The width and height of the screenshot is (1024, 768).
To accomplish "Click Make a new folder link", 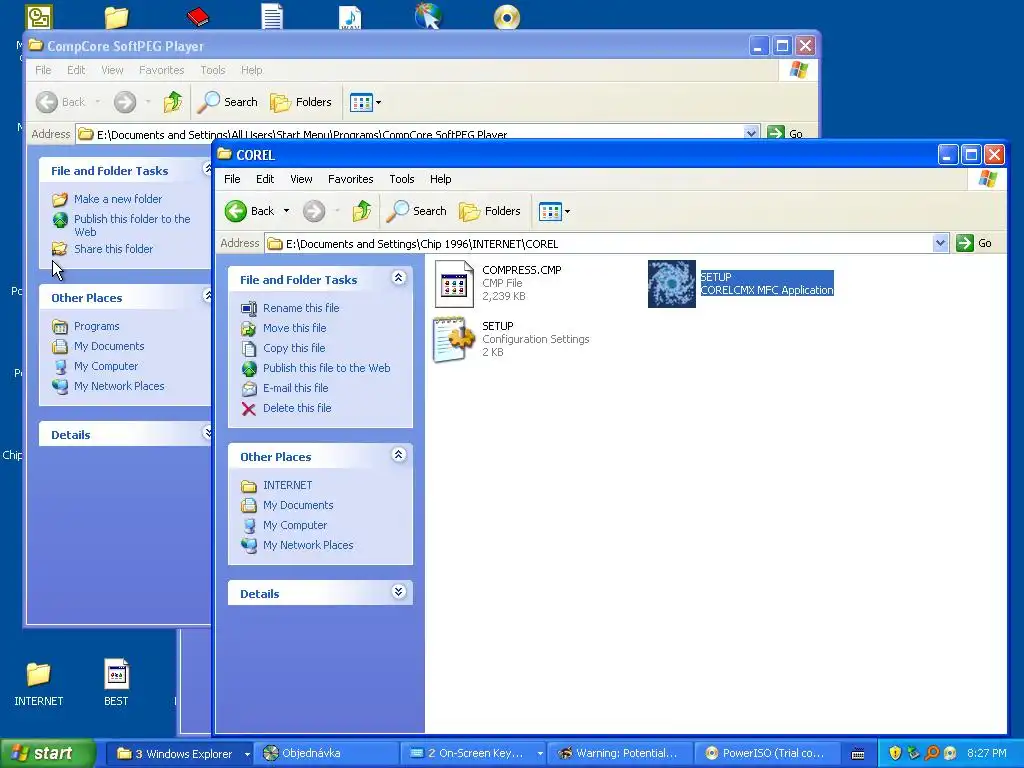I will pyautogui.click(x=118, y=199).
